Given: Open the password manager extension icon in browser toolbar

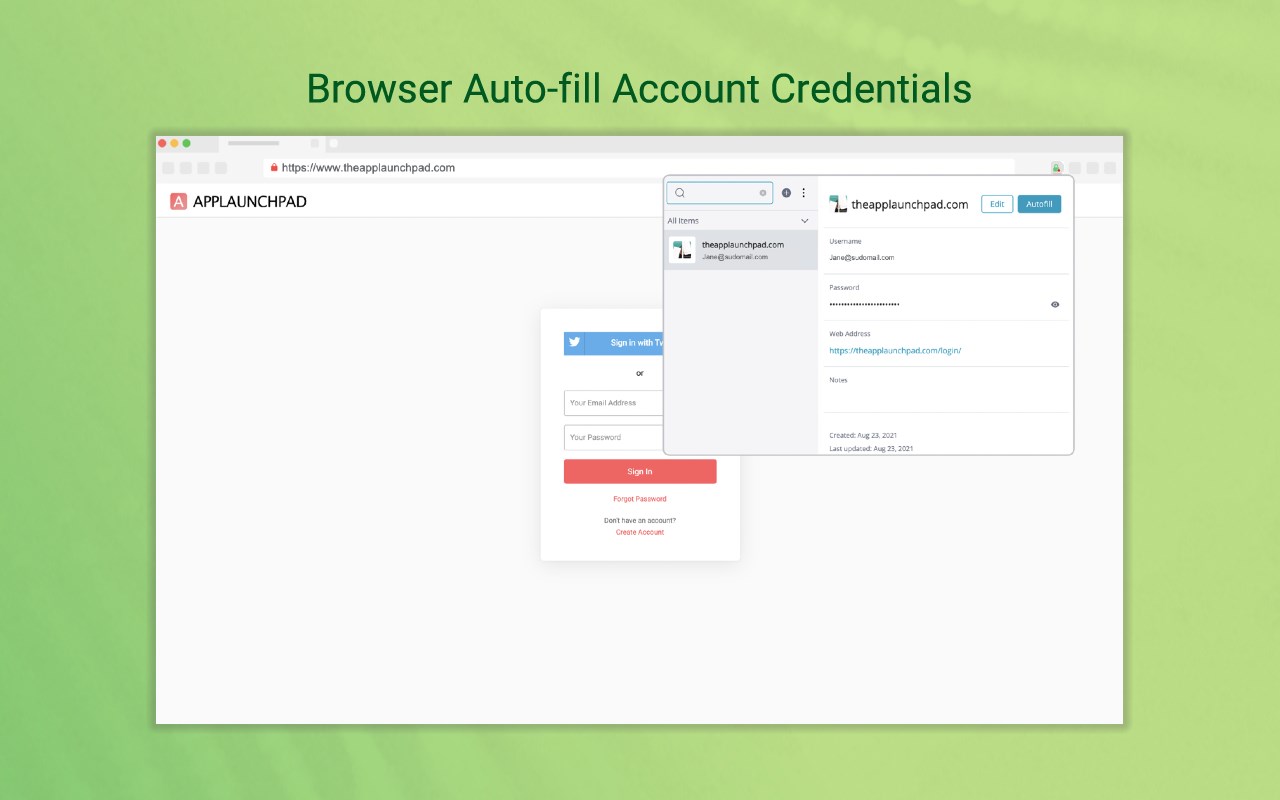Looking at the screenshot, I should click(1057, 168).
